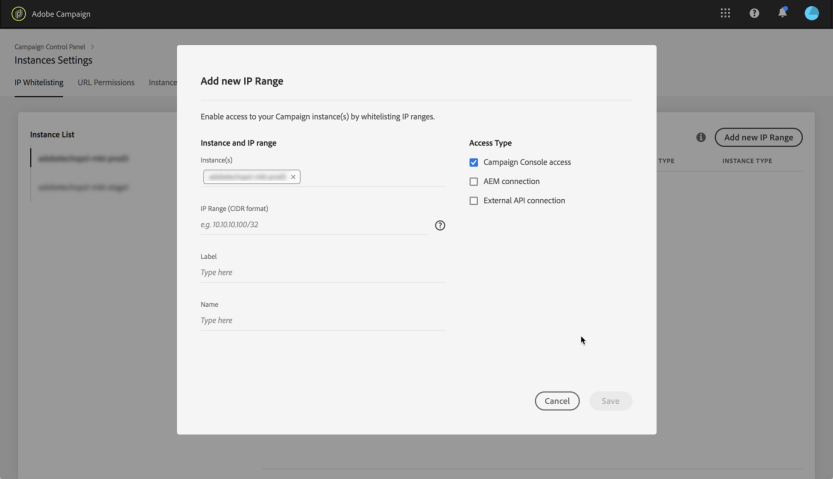Click the Access Type section label
The width and height of the screenshot is (833, 479).
[x=490, y=143]
